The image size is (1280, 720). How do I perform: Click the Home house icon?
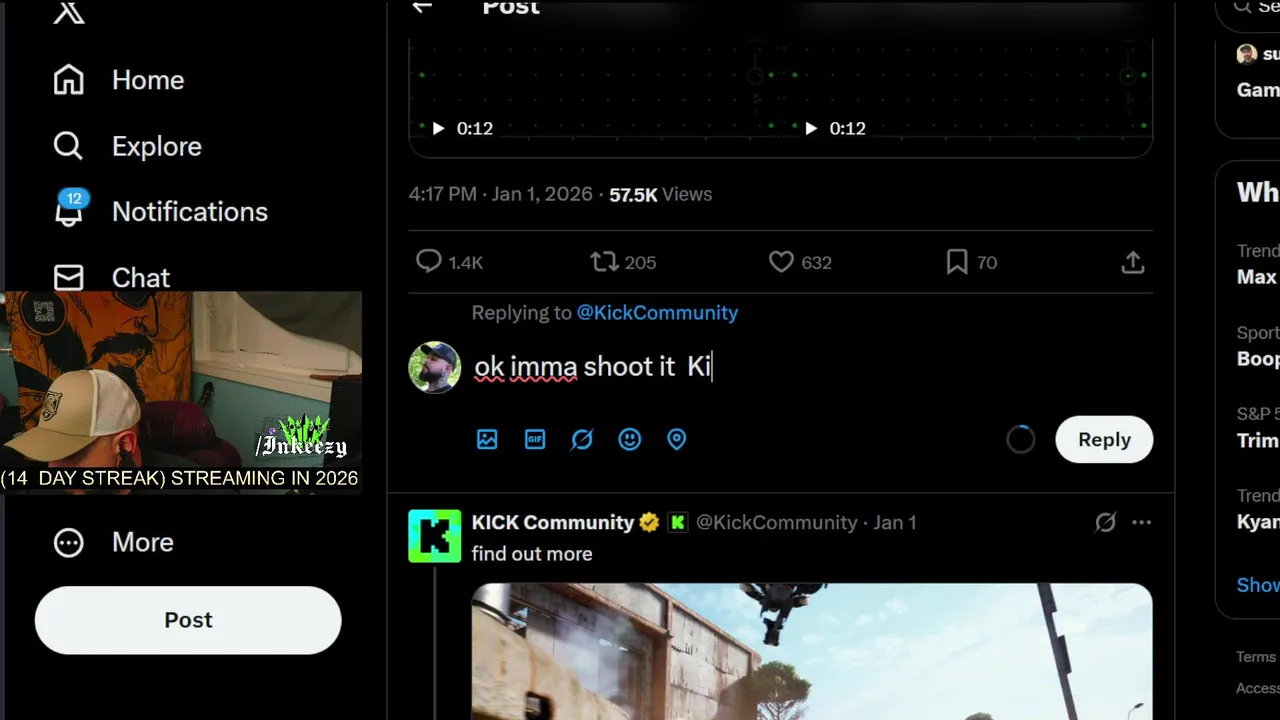tap(69, 80)
